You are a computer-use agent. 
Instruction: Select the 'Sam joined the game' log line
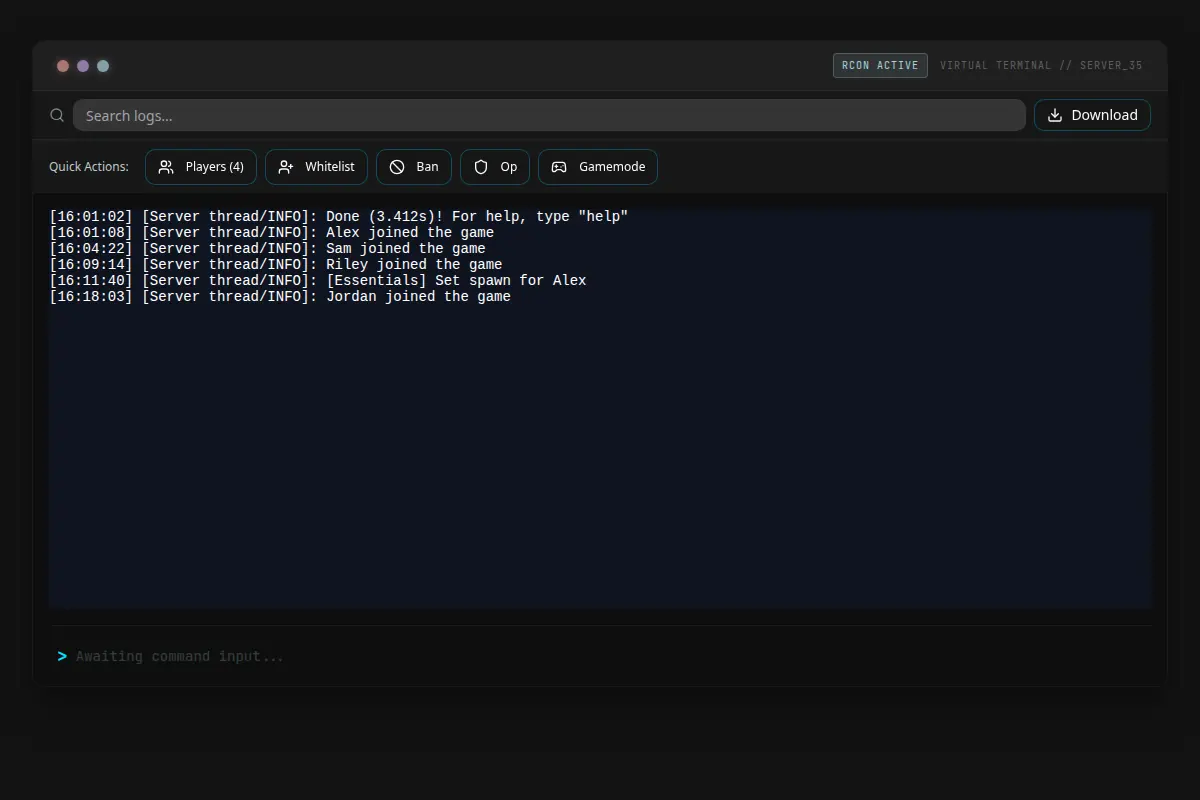point(268,249)
